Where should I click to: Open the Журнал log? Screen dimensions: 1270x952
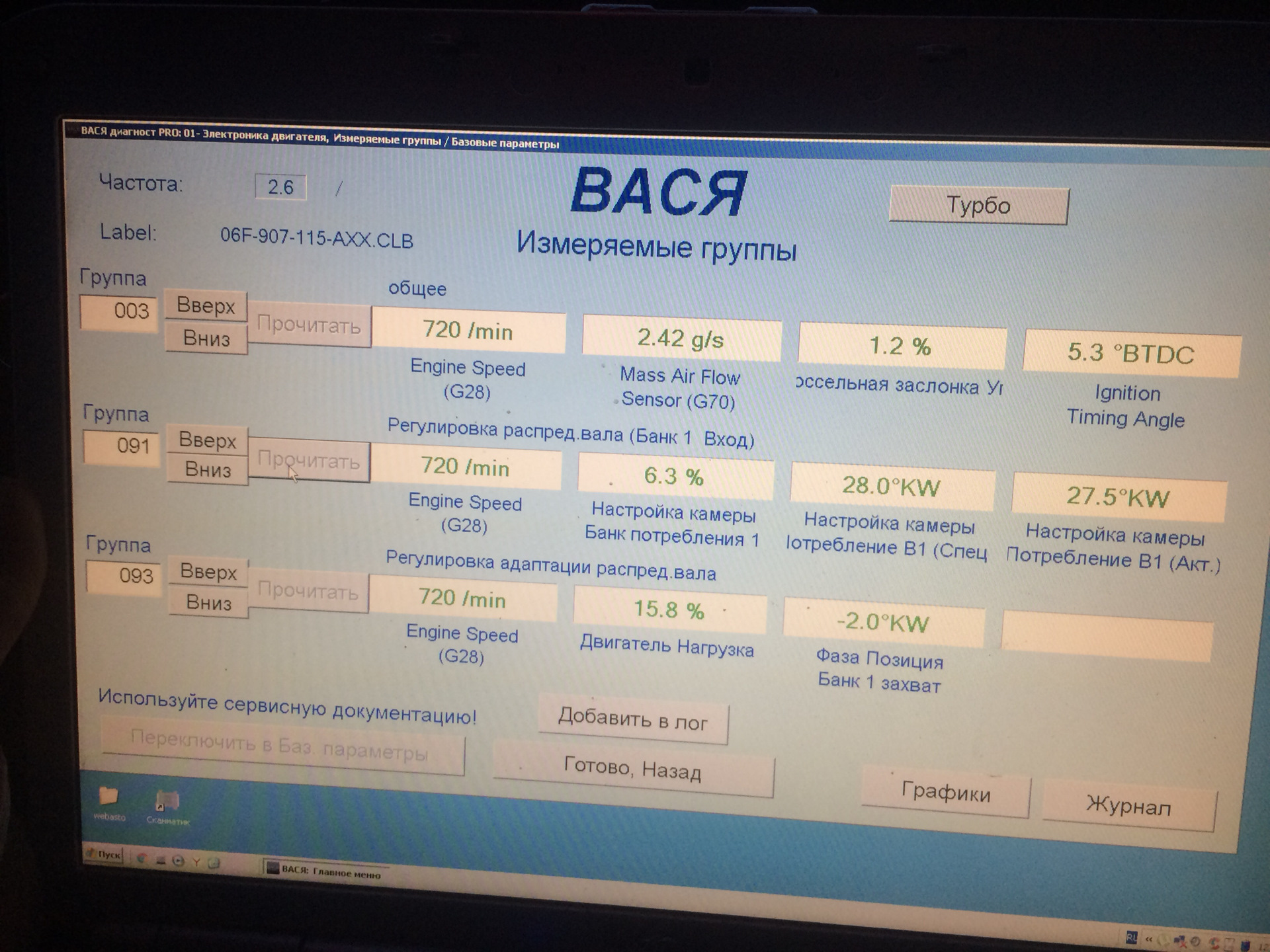(1128, 807)
